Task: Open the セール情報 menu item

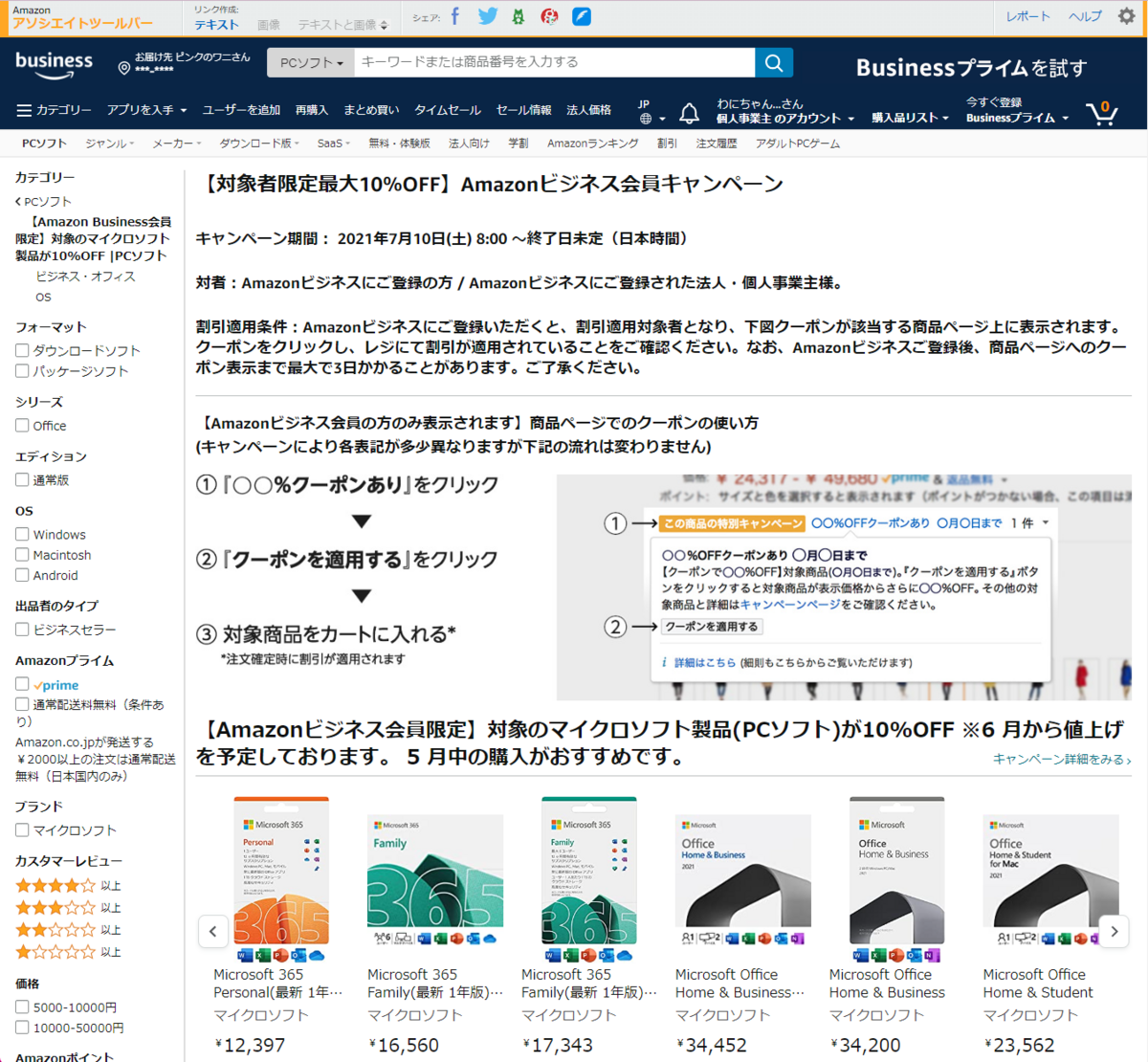Action: (523, 110)
